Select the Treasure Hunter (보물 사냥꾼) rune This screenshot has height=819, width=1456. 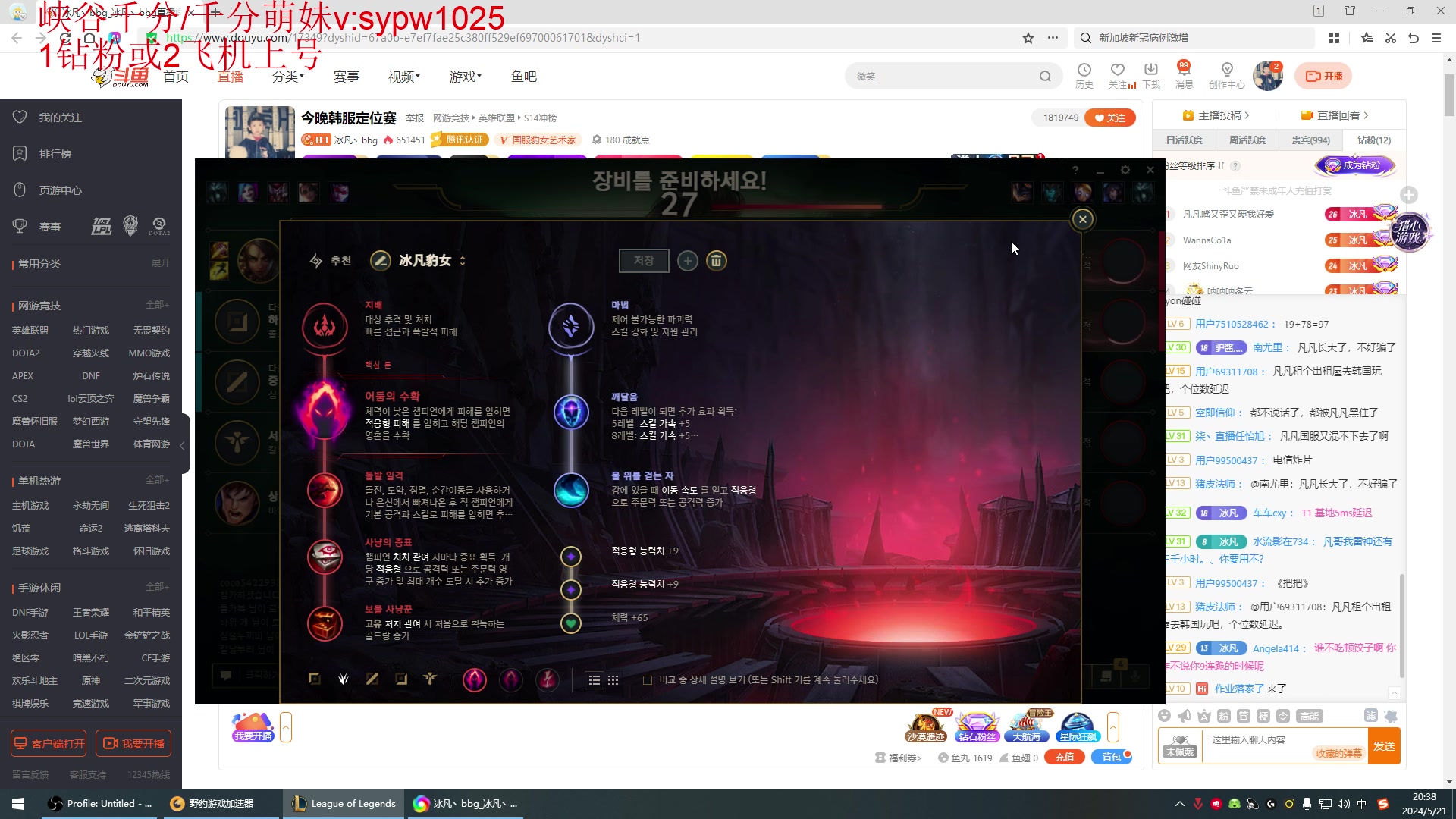click(x=325, y=624)
